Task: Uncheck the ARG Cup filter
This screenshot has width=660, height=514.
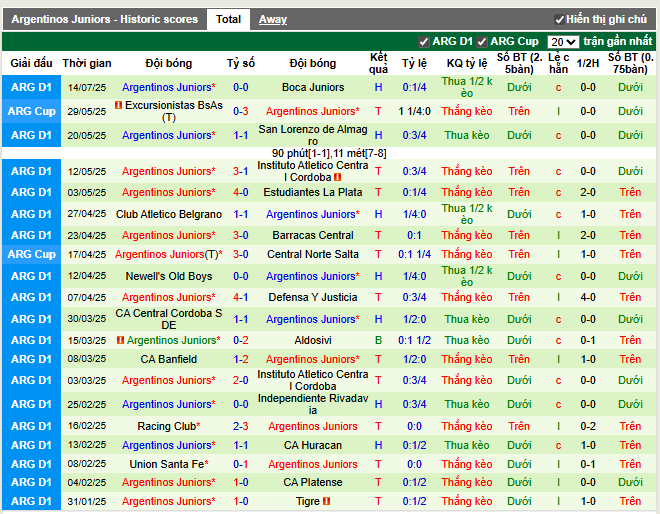Action: point(482,42)
